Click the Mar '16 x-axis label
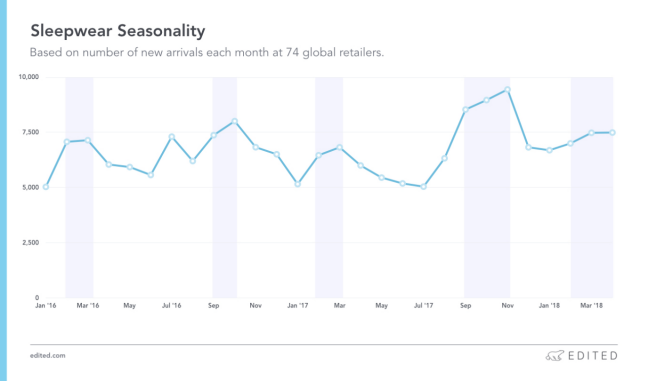The image size is (648, 382). click(x=88, y=306)
